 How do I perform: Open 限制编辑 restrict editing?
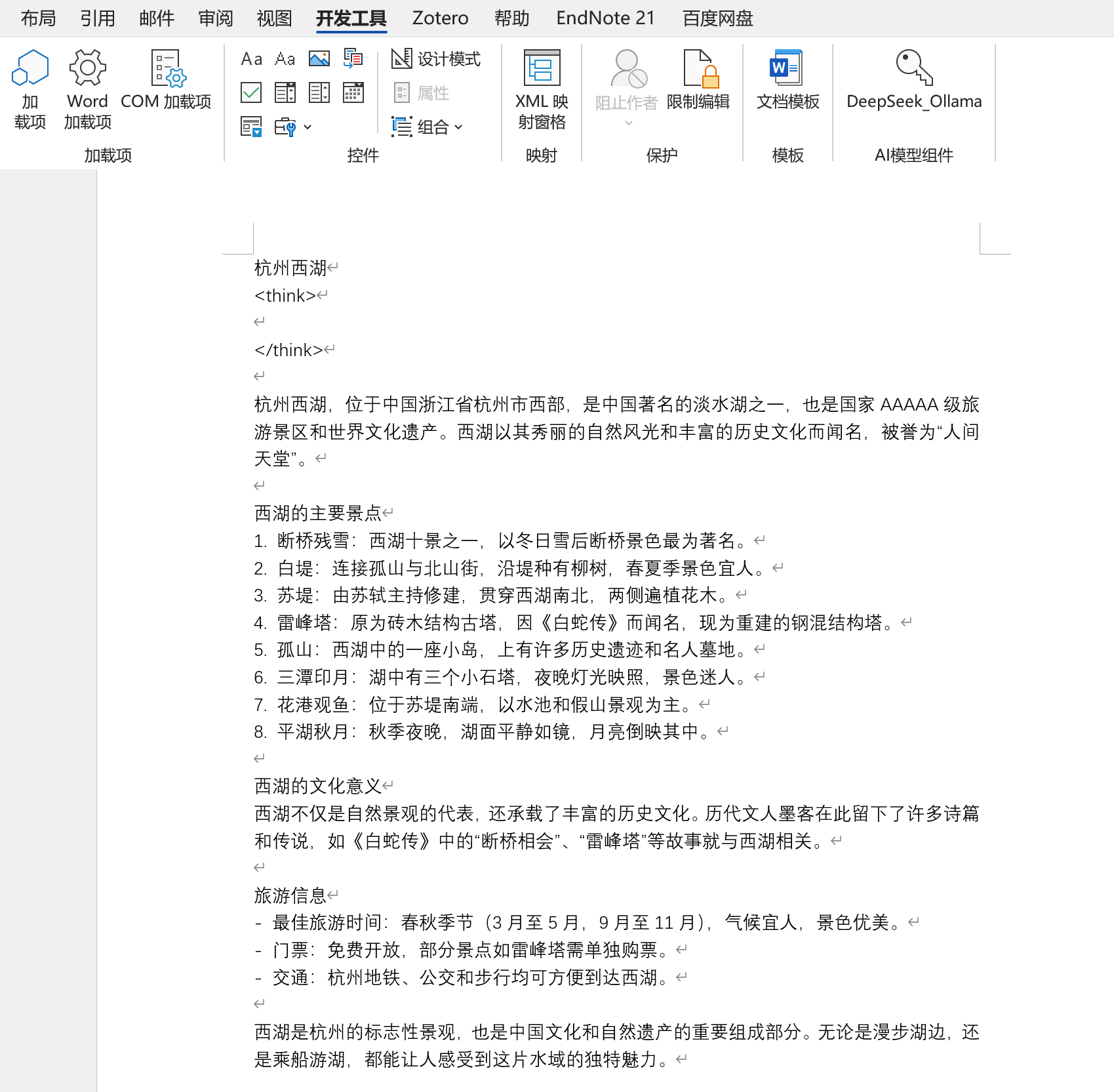pyautogui.click(x=698, y=80)
